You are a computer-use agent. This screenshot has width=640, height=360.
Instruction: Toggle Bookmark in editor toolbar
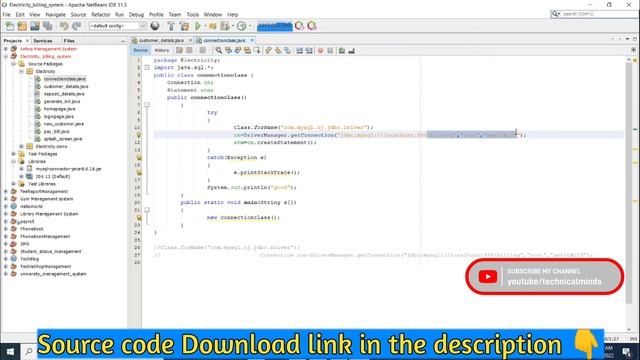click(288, 51)
